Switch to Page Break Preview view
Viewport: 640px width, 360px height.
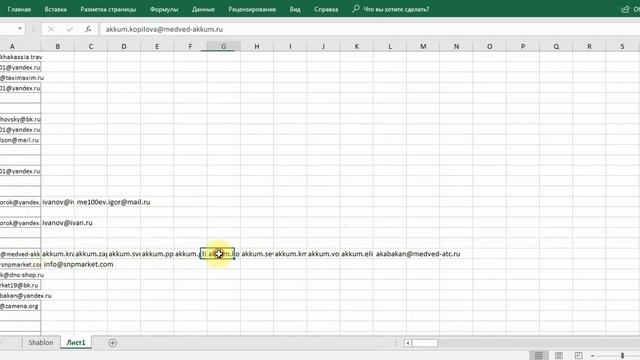tap(578, 356)
